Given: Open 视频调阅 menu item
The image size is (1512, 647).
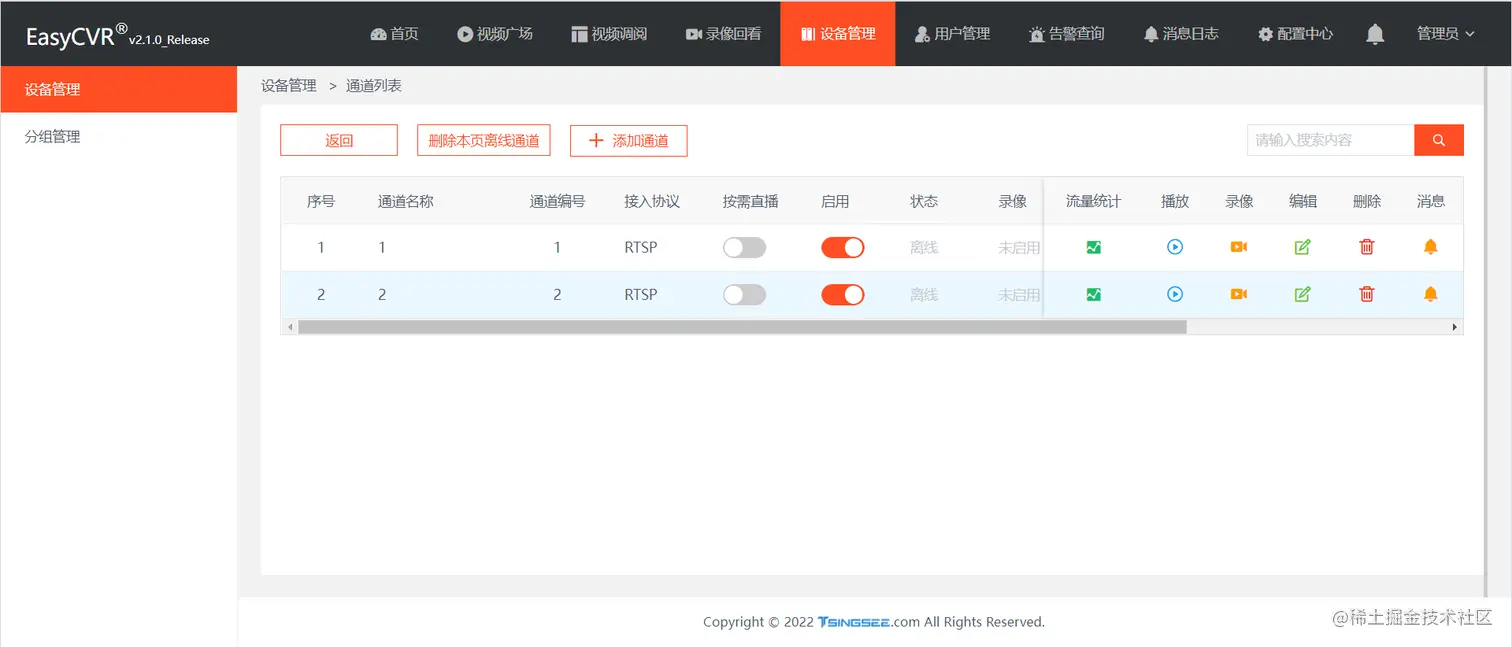Looking at the screenshot, I should (609, 33).
